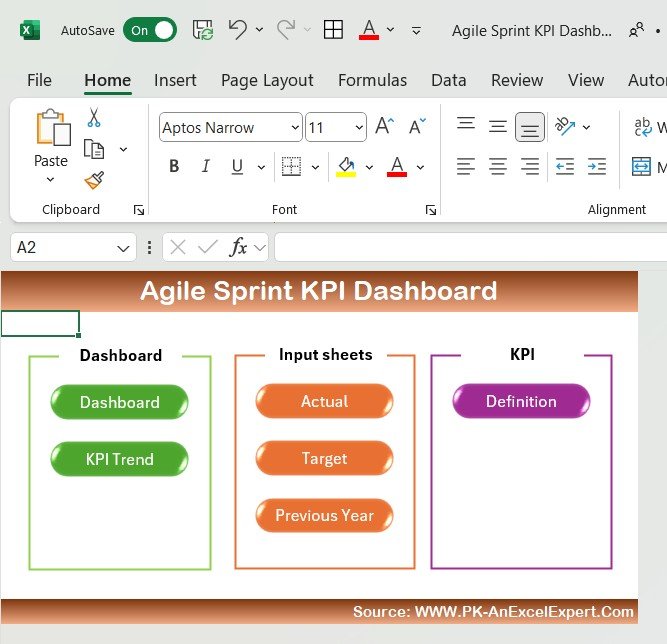Open the Font group Font Color dropdown arrow

coord(420,167)
